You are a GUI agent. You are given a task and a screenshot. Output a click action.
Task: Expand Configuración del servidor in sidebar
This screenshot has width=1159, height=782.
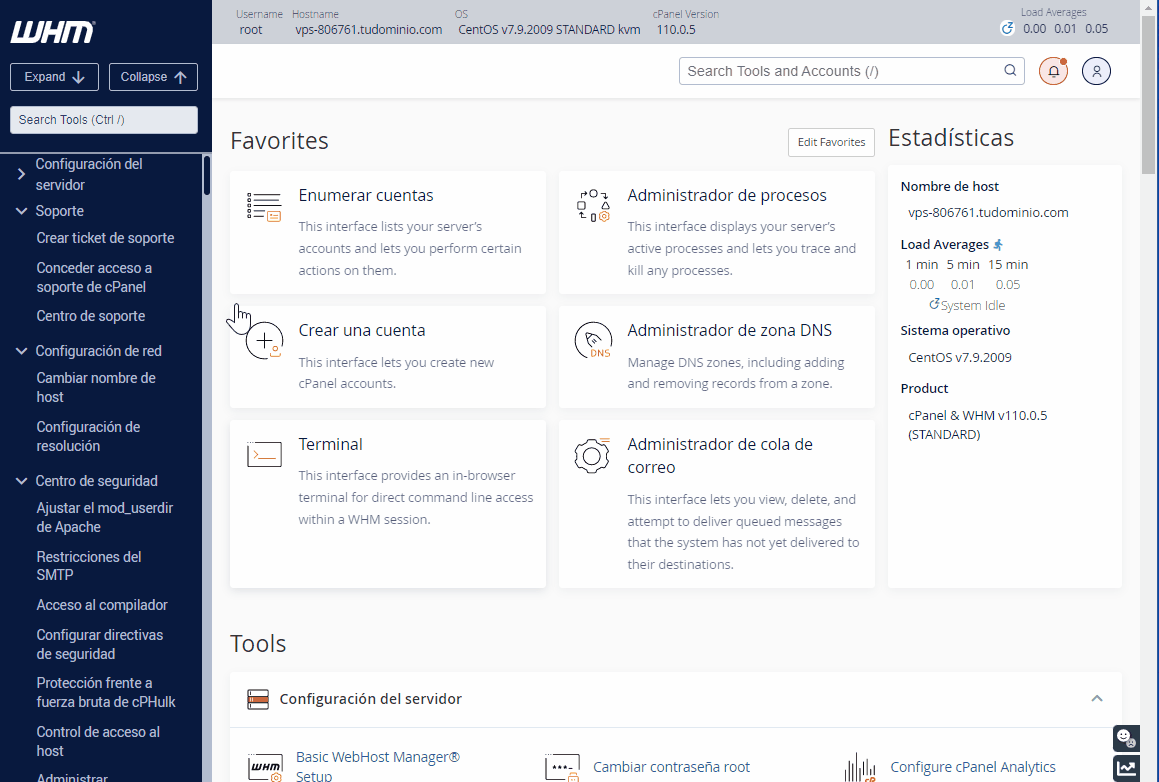coord(21,174)
